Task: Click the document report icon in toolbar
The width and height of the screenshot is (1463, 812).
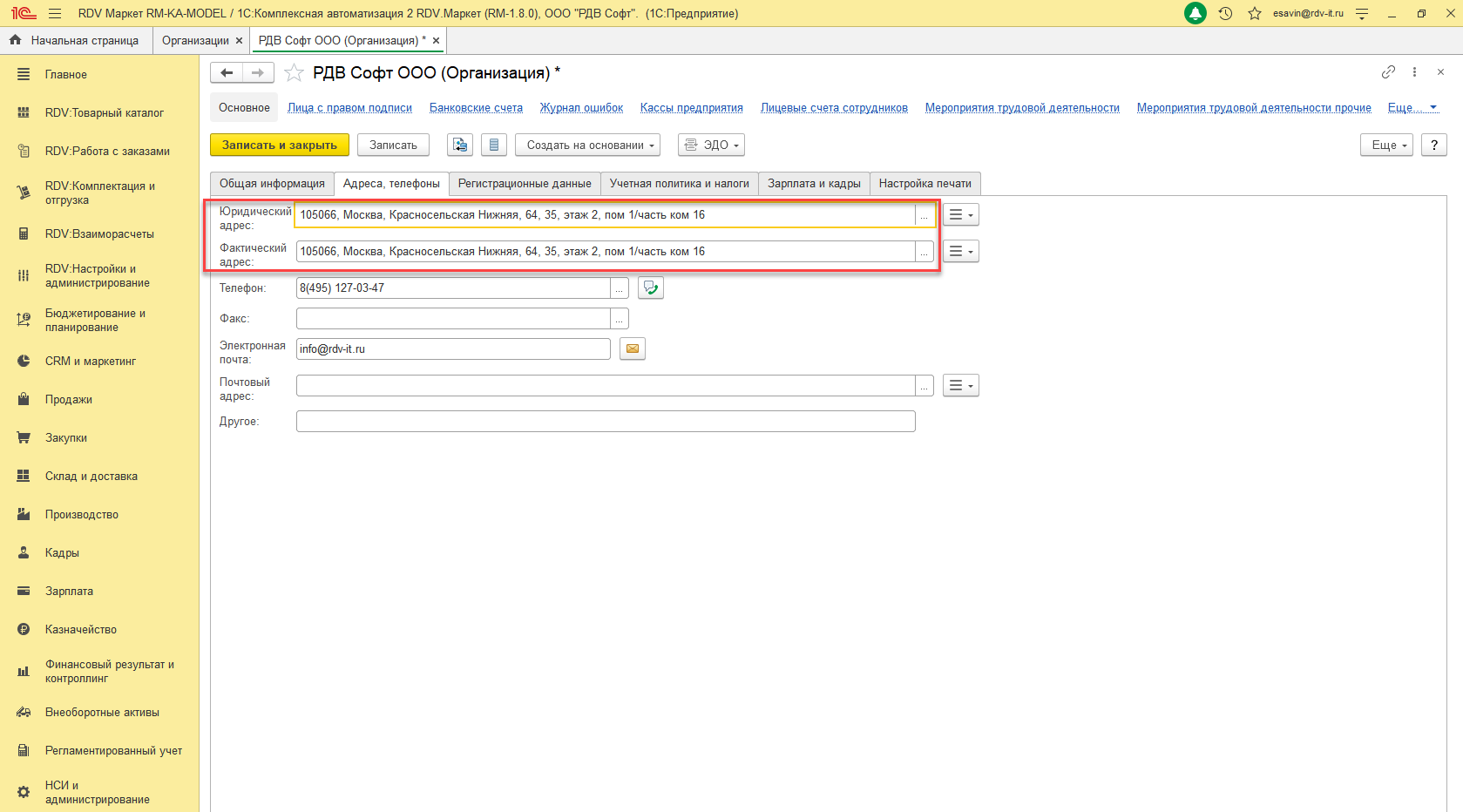Action: click(x=494, y=145)
